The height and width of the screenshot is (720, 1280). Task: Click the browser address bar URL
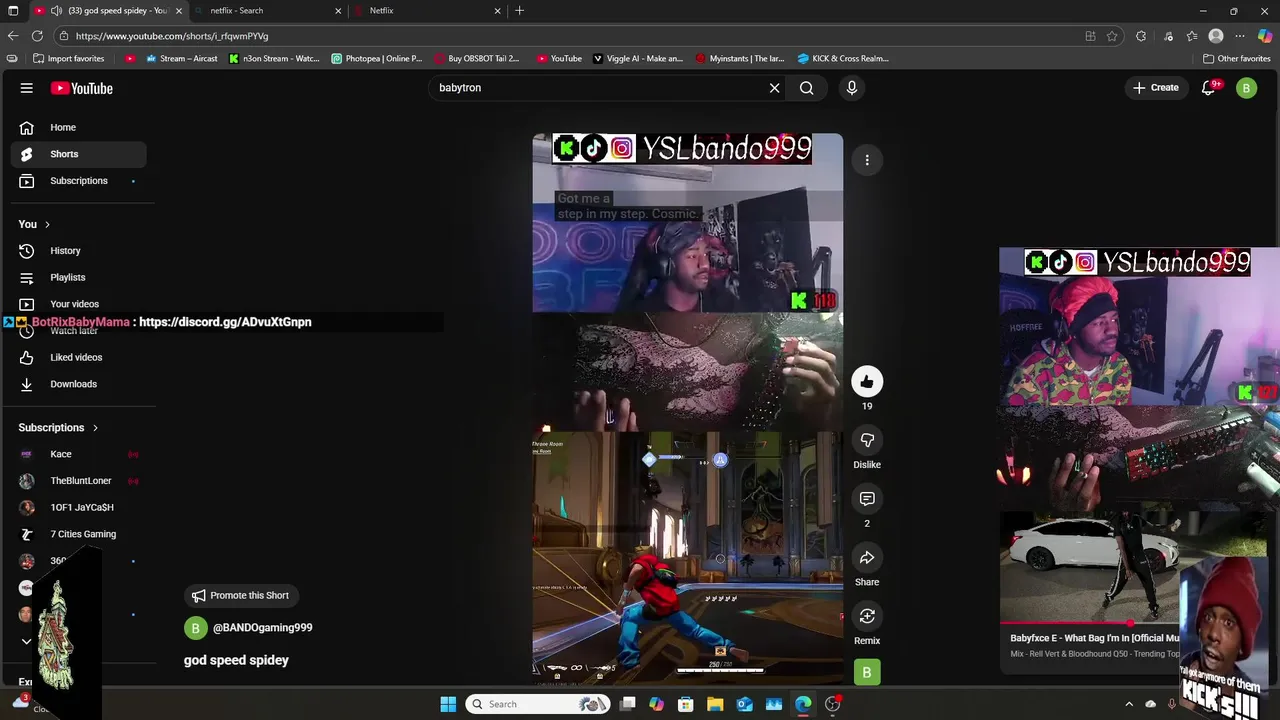(x=172, y=36)
